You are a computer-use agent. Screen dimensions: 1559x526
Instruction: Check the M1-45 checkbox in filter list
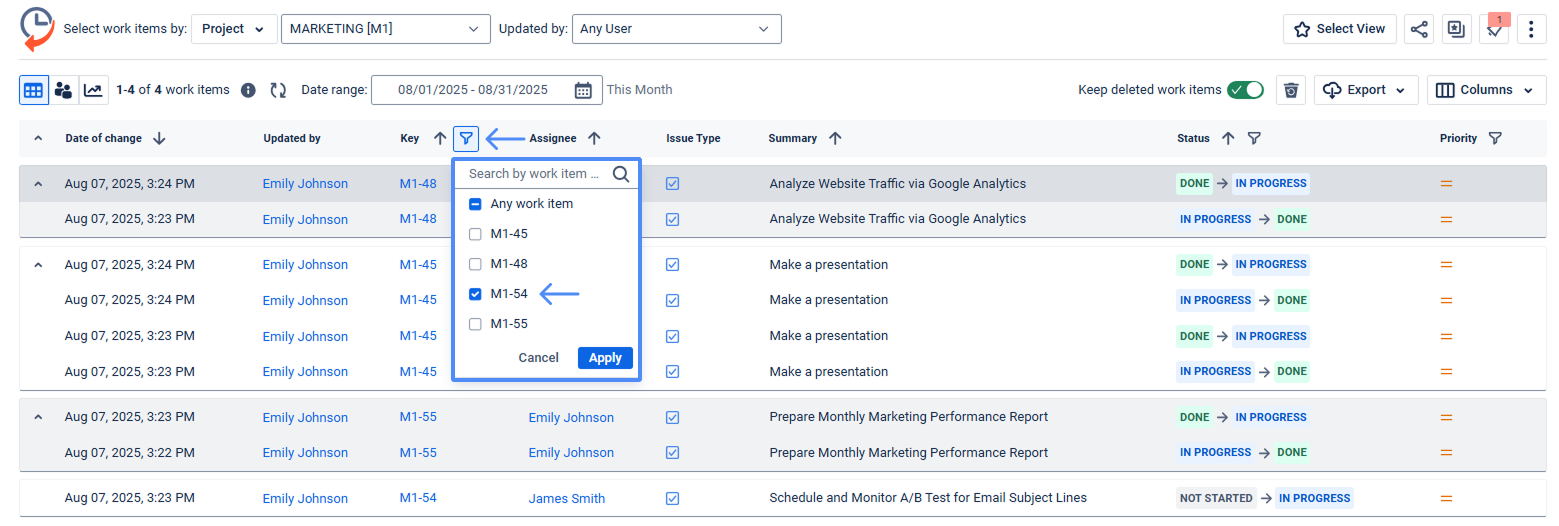click(476, 234)
